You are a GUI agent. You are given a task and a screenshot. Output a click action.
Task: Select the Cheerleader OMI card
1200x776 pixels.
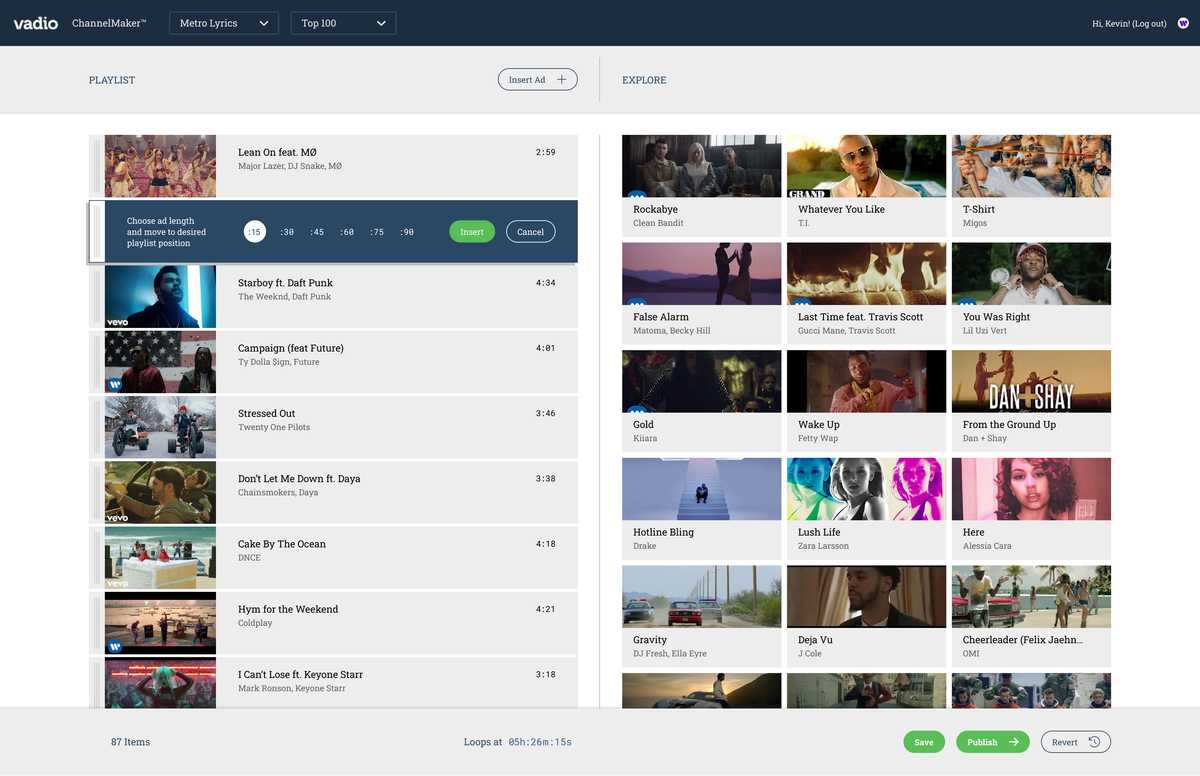tap(1031, 616)
